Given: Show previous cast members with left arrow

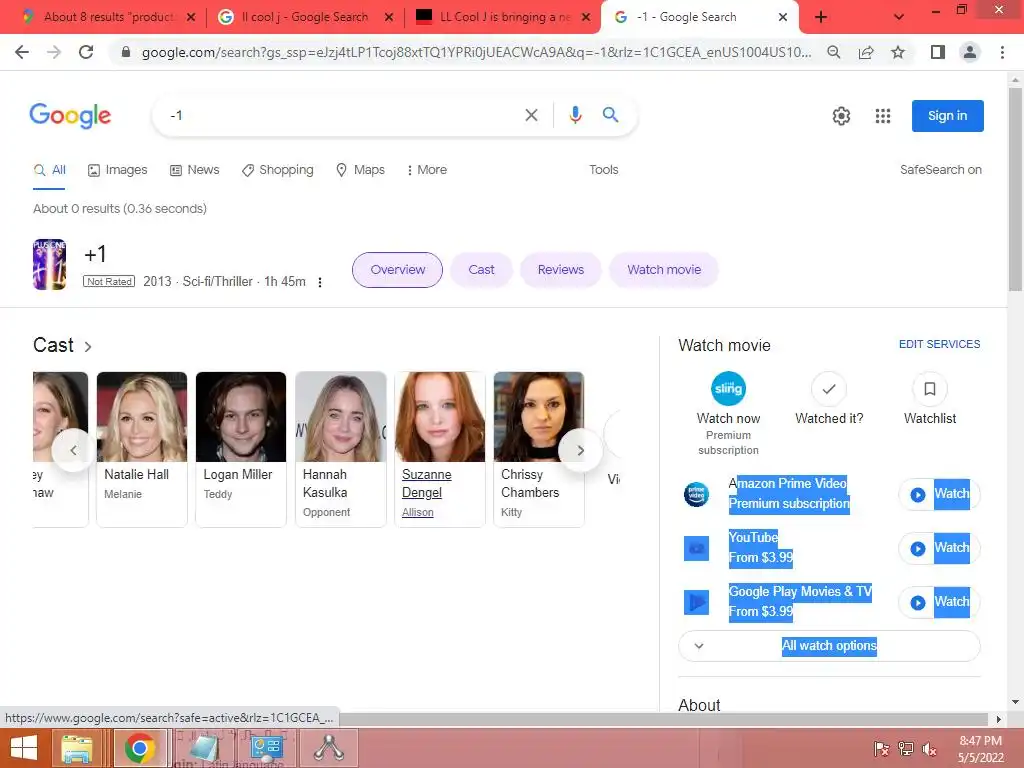Looking at the screenshot, I should point(73,451).
